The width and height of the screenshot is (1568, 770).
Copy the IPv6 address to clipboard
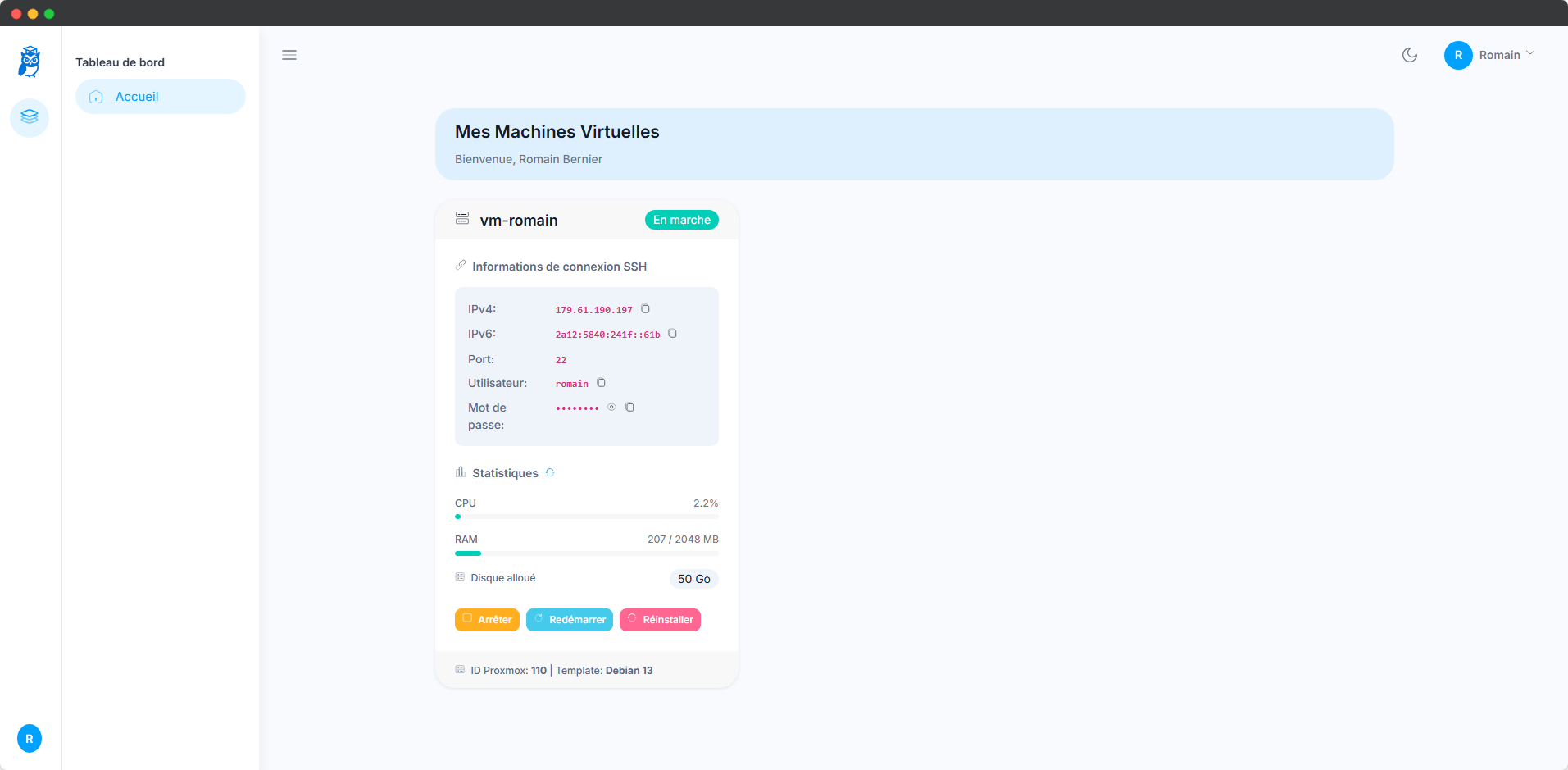coord(672,334)
